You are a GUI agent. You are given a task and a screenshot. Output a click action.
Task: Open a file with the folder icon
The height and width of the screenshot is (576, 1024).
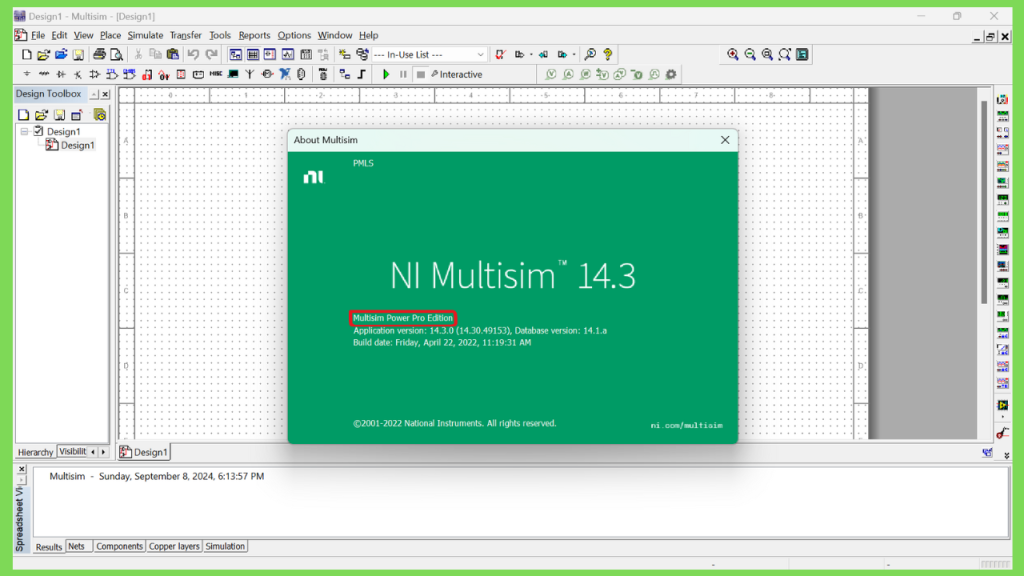click(43, 55)
